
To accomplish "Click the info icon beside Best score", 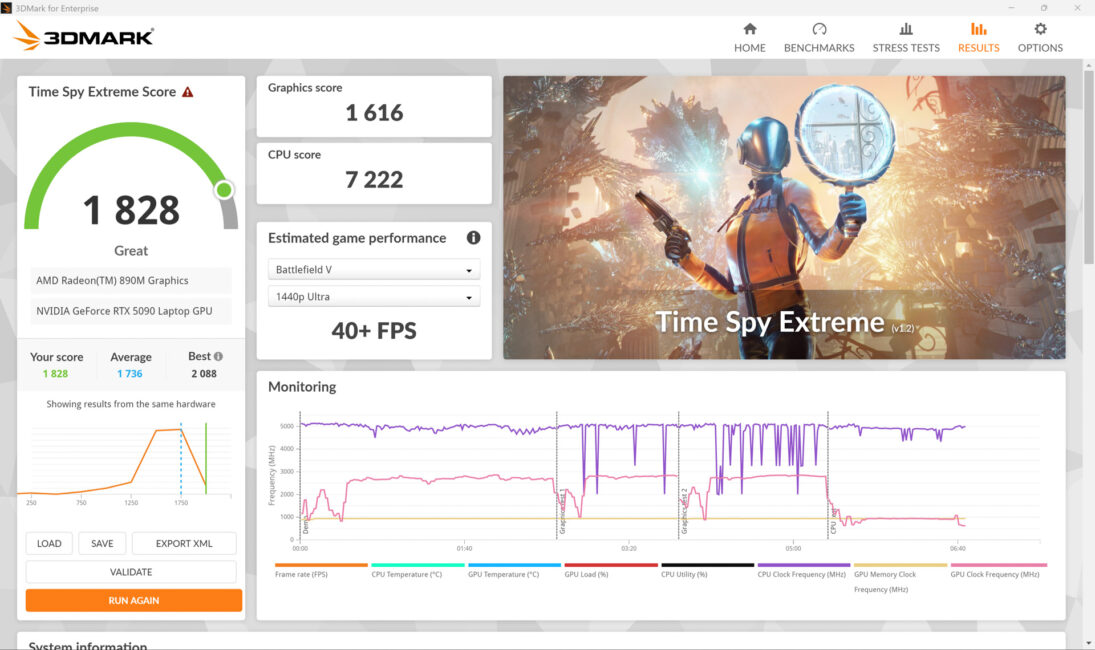I will point(218,356).
